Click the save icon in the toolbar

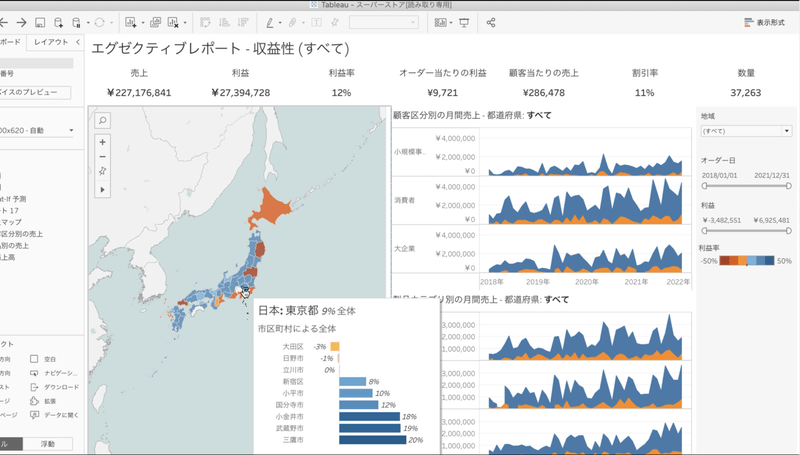tap(42, 22)
